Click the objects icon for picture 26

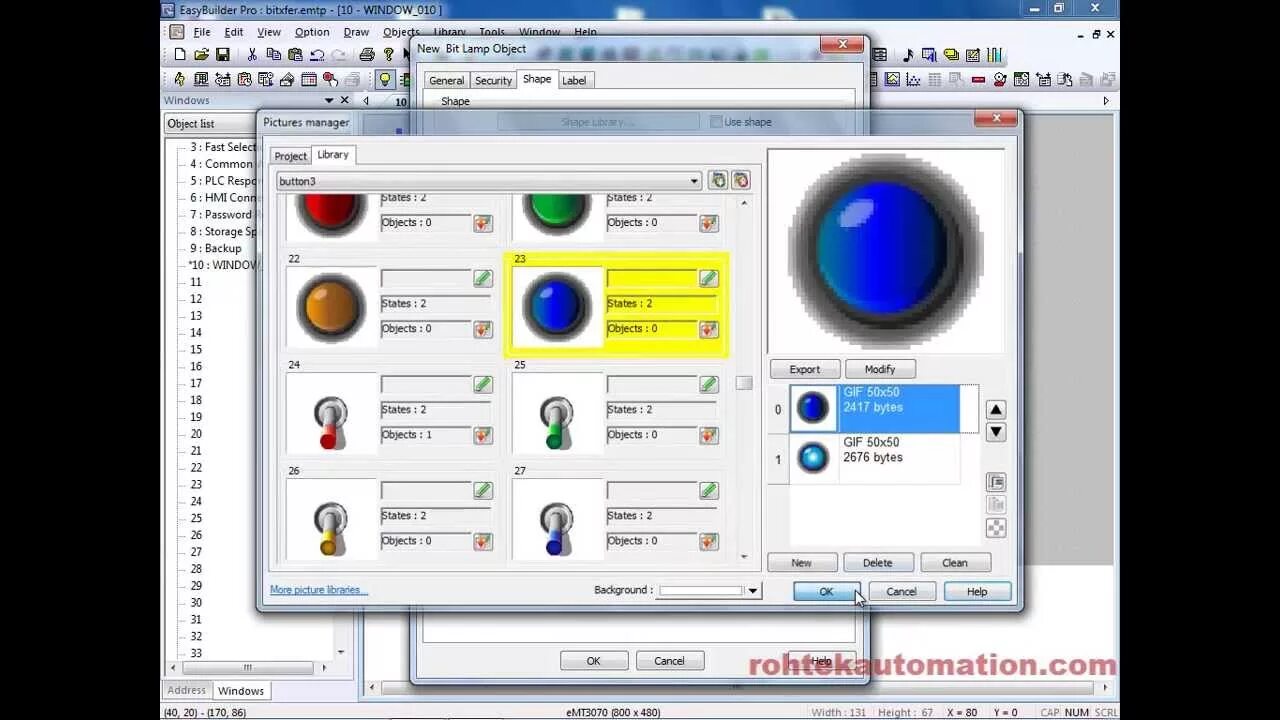click(x=483, y=541)
